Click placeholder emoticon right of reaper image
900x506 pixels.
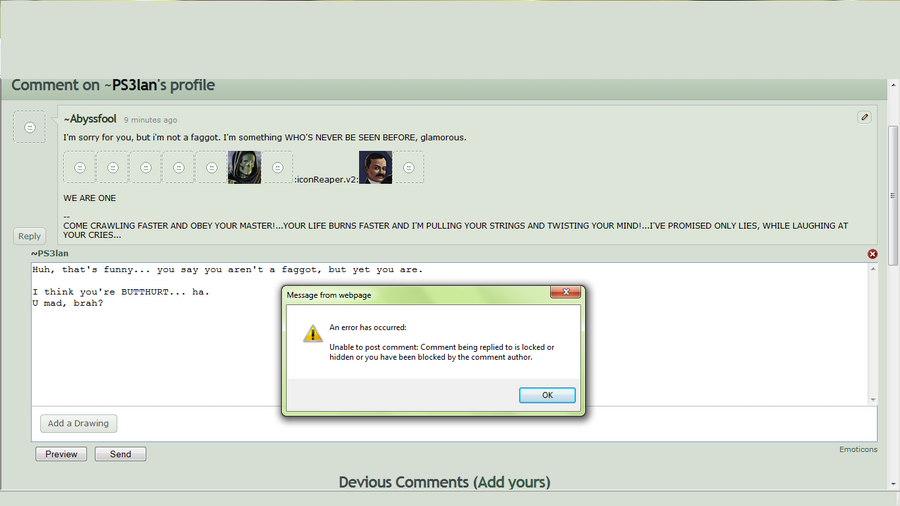tap(277, 168)
